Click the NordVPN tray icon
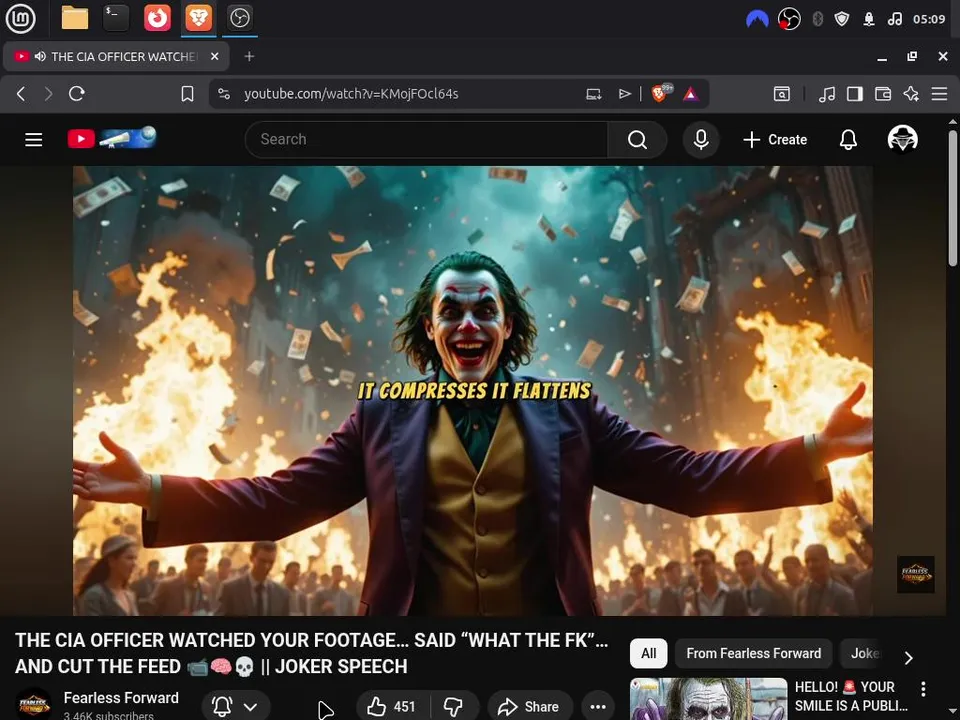960x720 pixels. (757, 19)
